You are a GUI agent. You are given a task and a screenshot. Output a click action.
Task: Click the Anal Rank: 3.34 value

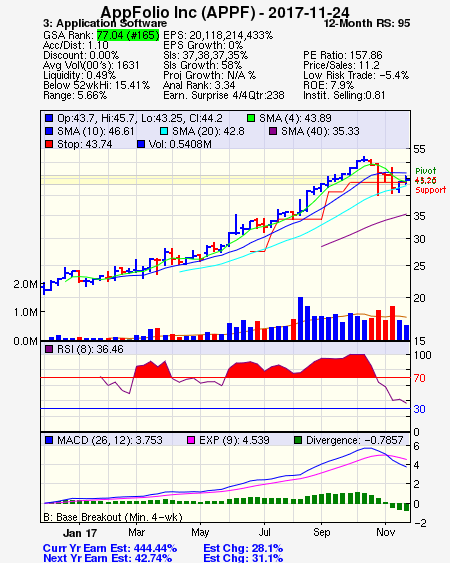click(199, 85)
